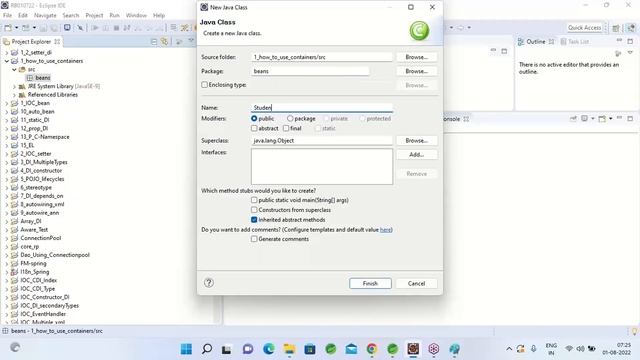The height and width of the screenshot is (360, 640).
Task: Maximize the Outline view
Action: pos(630,41)
